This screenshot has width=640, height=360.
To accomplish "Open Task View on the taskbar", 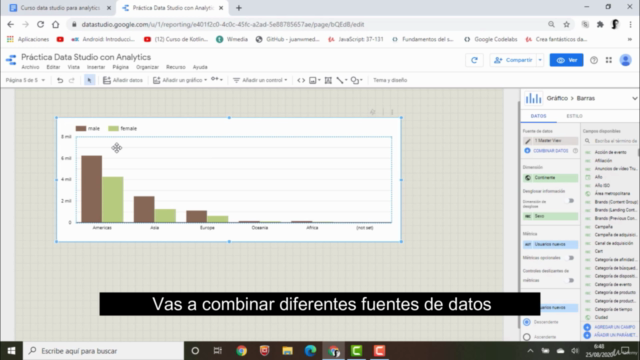I will pyautogui.click(x=218, y=351).
